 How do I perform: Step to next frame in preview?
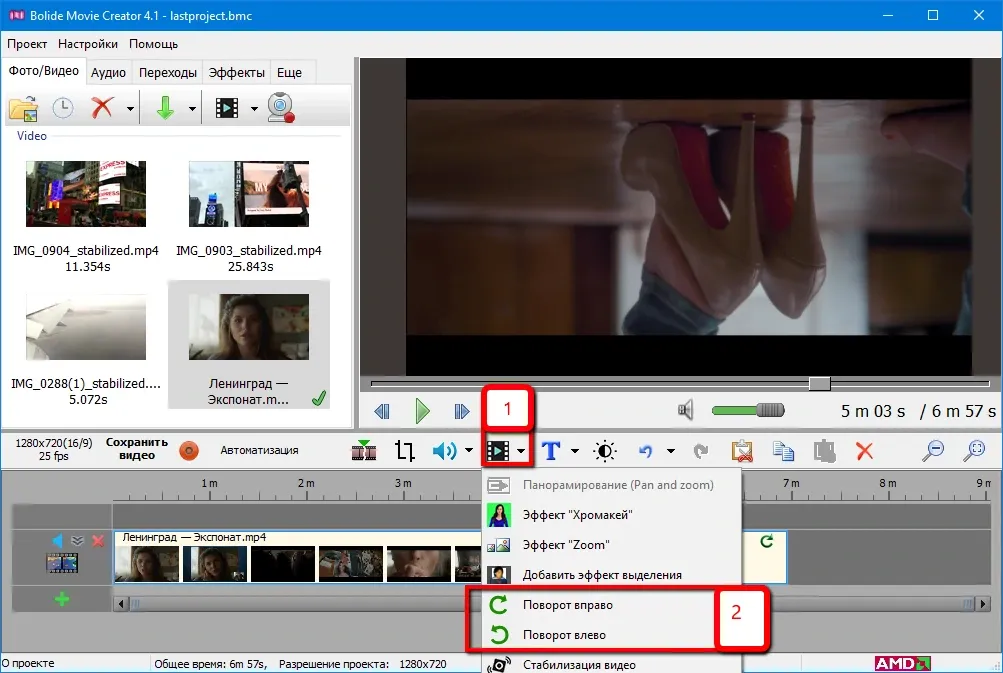(x=462, y=411)
